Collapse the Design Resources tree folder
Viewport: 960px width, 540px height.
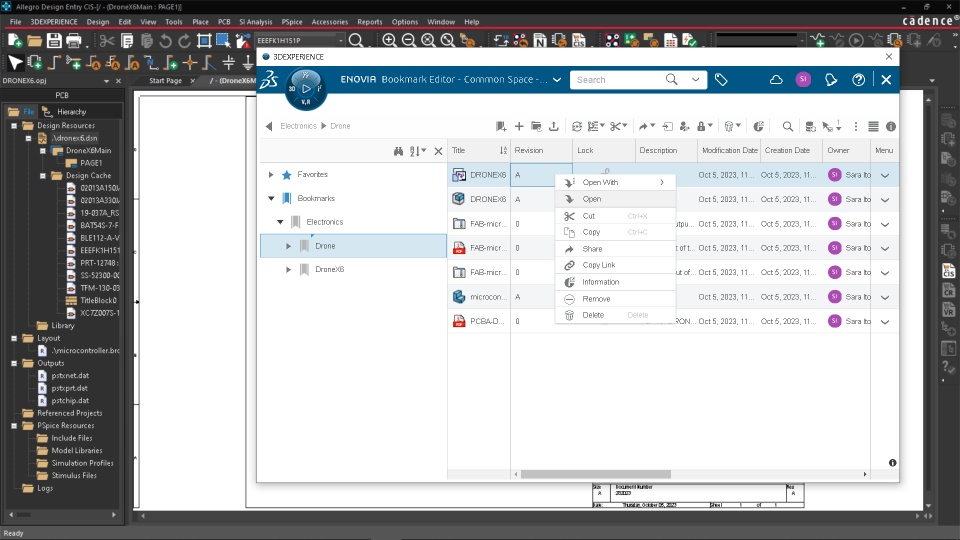pyautogui.click(x=13, y=126)
